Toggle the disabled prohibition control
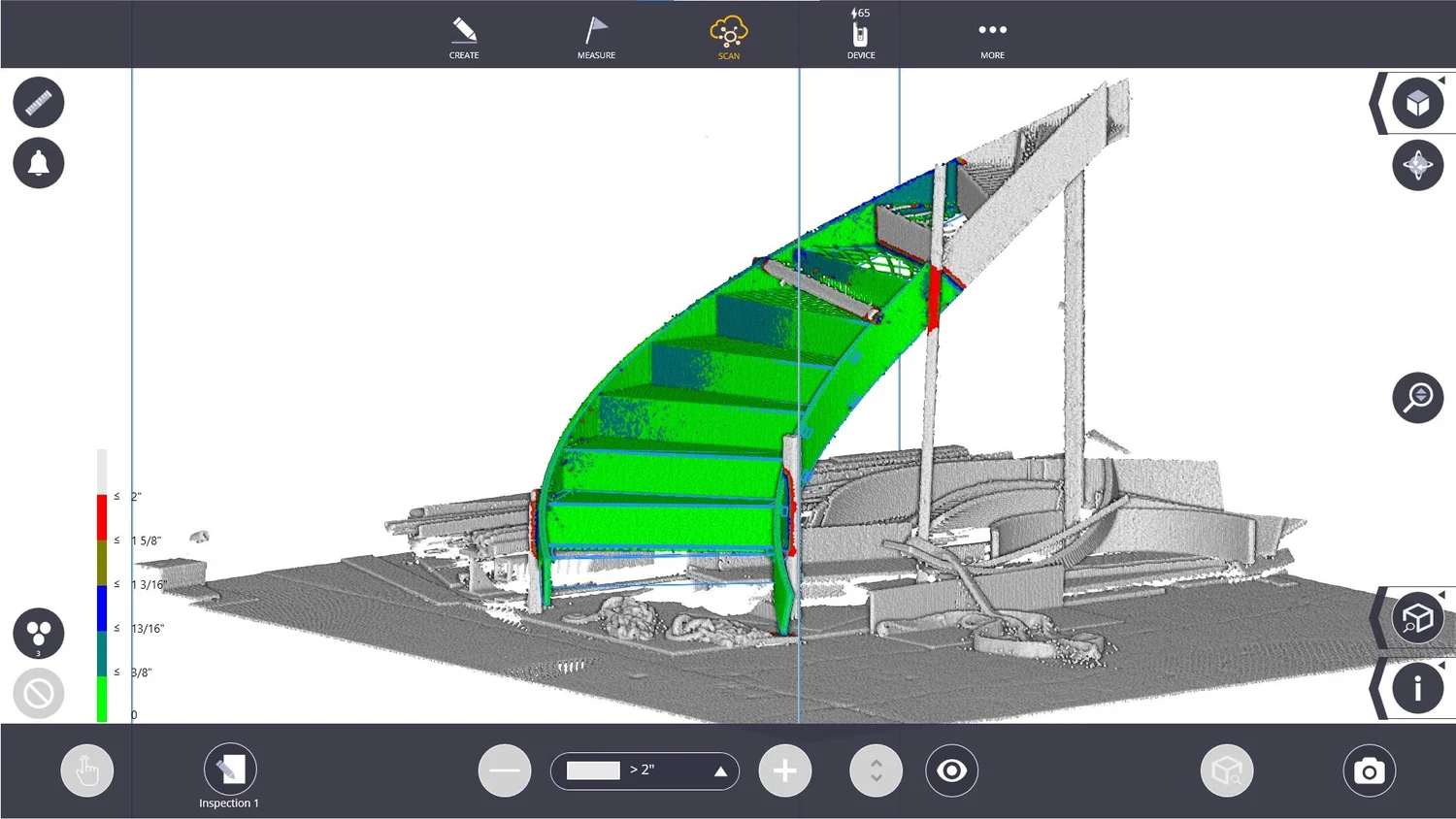 tap(38, 694)
